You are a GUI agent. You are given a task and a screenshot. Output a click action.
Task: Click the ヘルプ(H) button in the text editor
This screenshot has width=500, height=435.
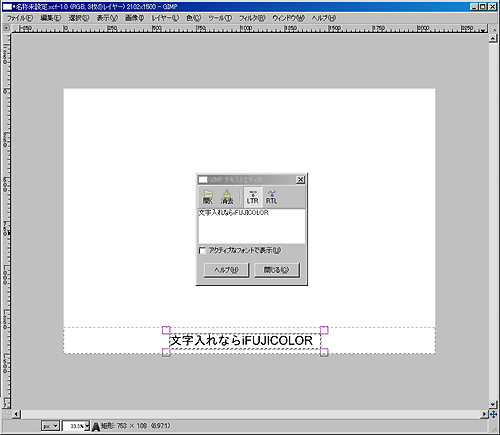tap(226, 270)
